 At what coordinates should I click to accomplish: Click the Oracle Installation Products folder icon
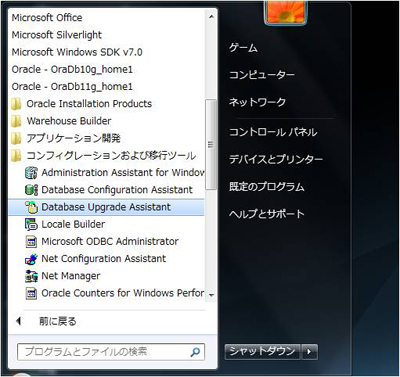click(16, 104)
